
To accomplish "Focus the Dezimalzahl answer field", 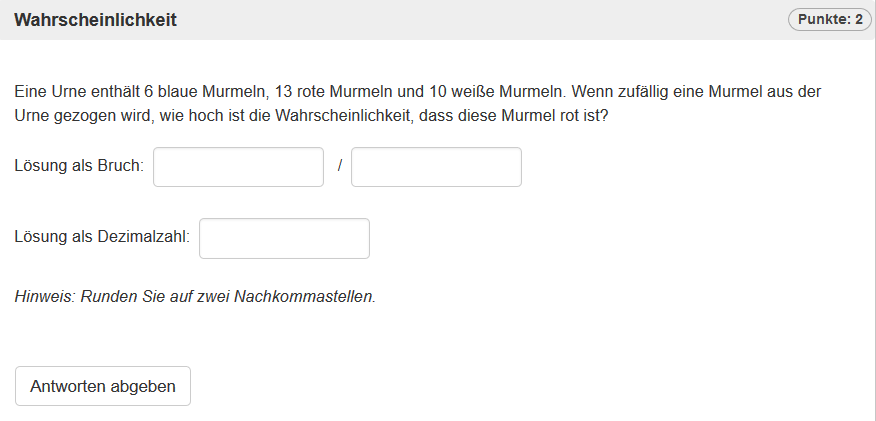I will click(x=284, y=238).
